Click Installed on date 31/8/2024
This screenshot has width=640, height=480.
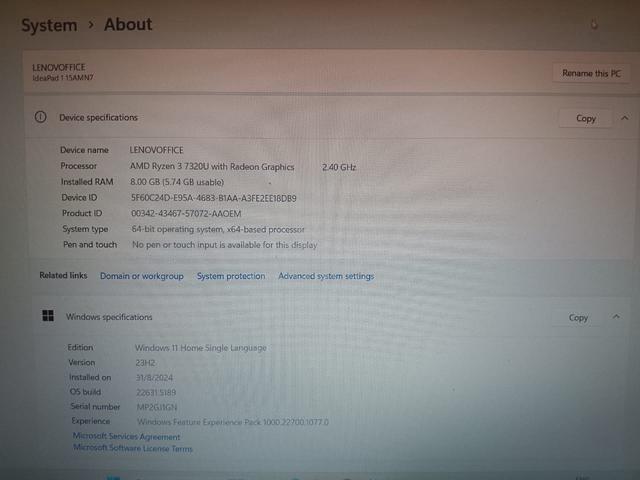tap(154, 378)
